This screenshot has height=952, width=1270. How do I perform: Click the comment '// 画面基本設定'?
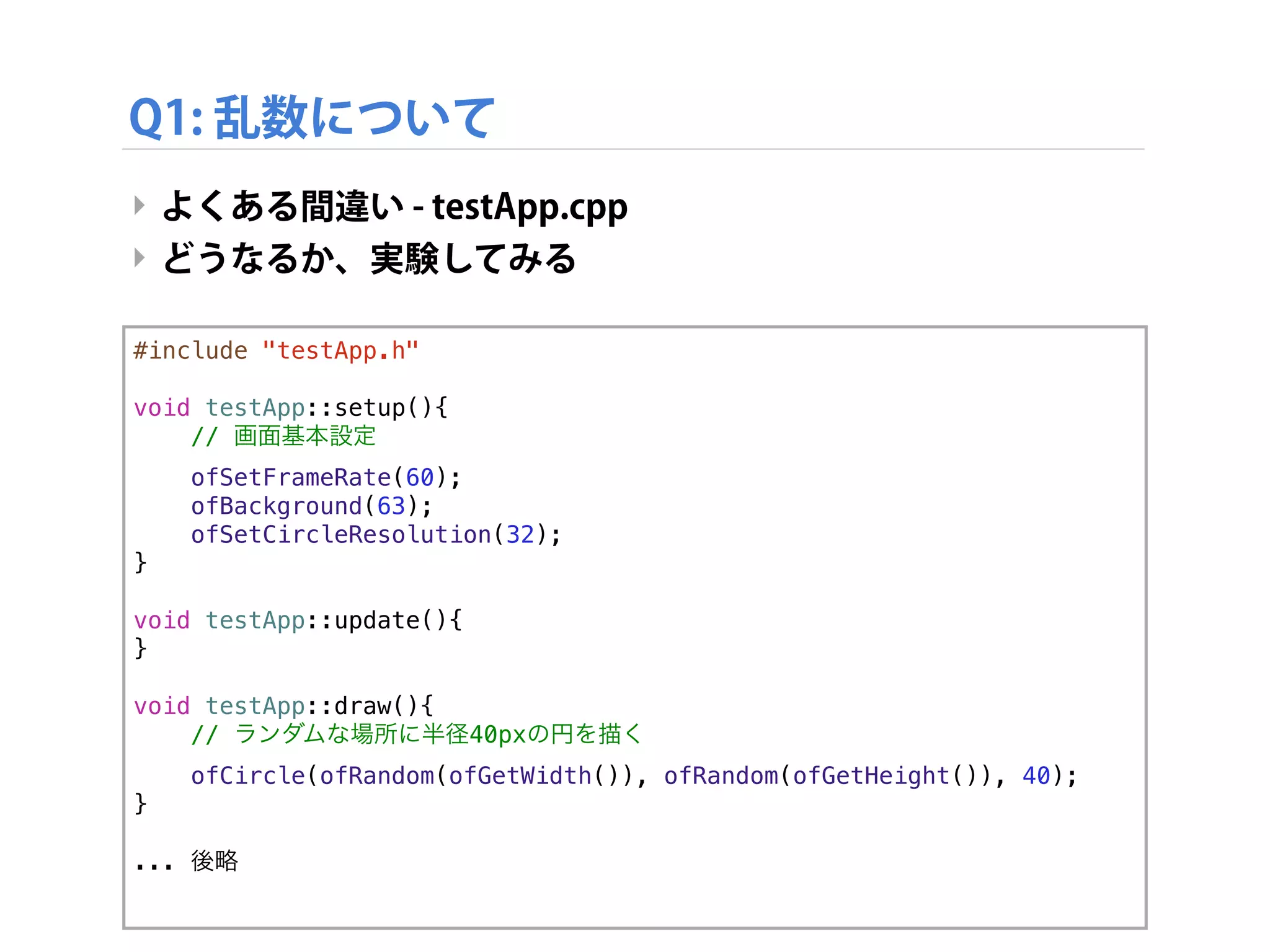283,436
